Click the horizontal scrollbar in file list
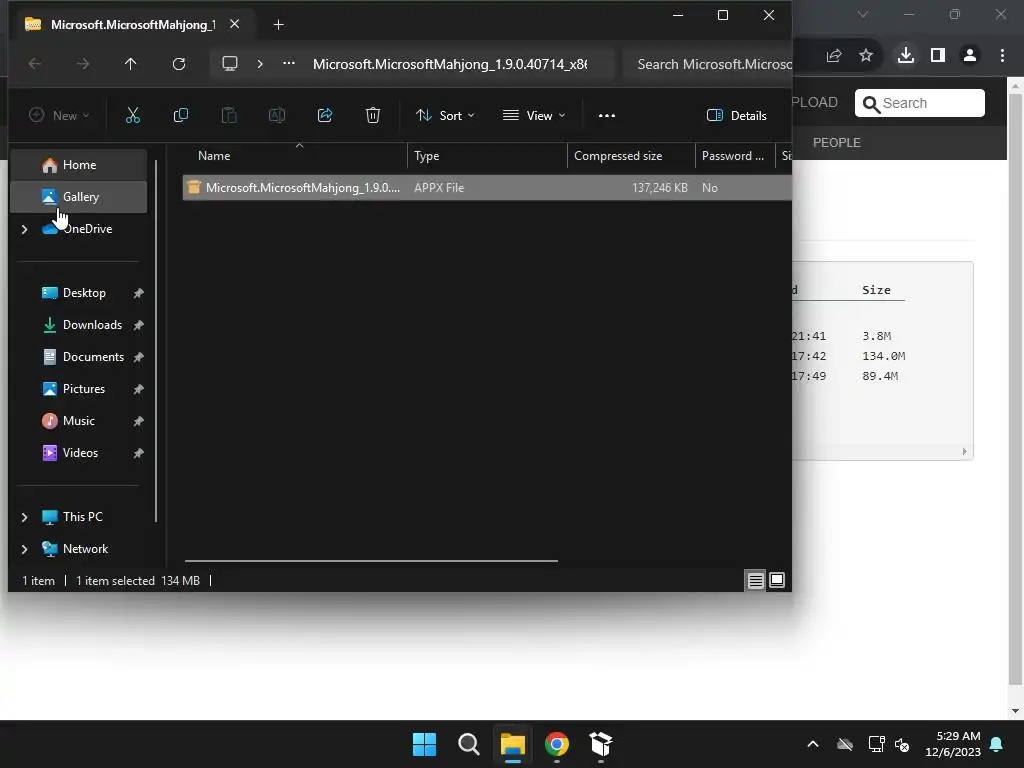1024x768 pixels. click(x=371, y=560)
